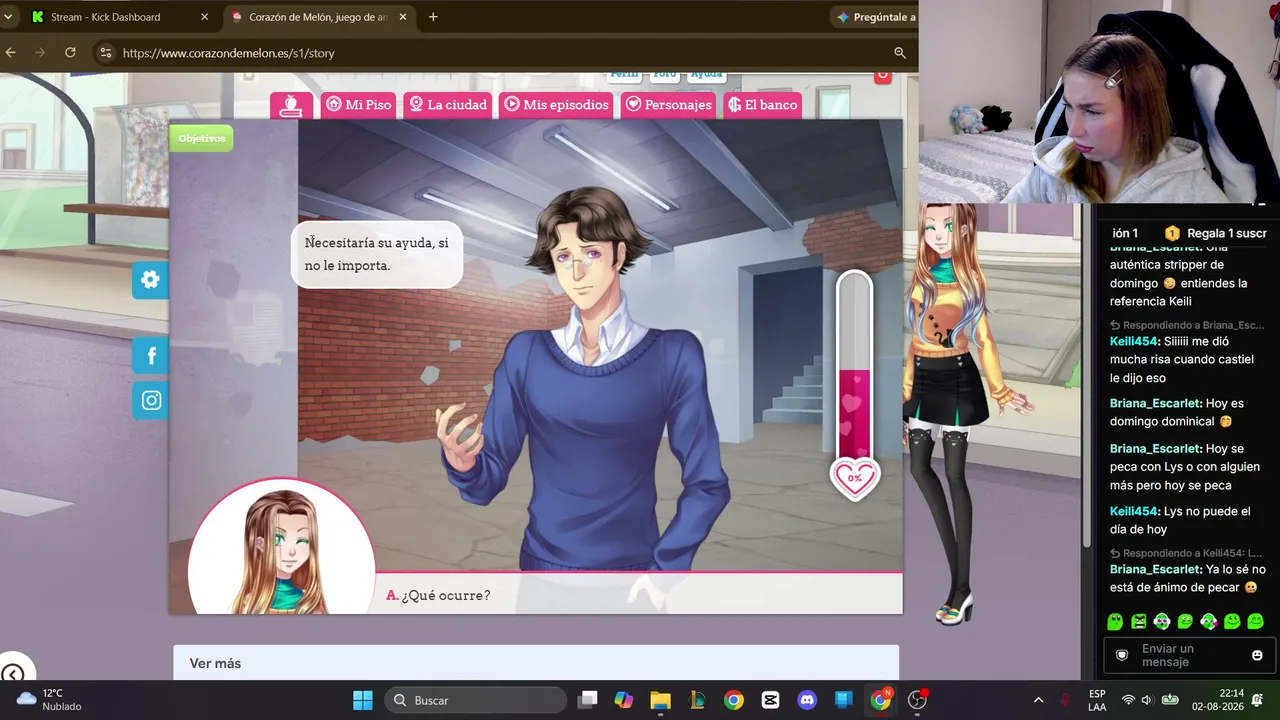1280x720 pixels.
Task: Switch to Stream - Kick Dashboard tab
Action: (119, 17)
